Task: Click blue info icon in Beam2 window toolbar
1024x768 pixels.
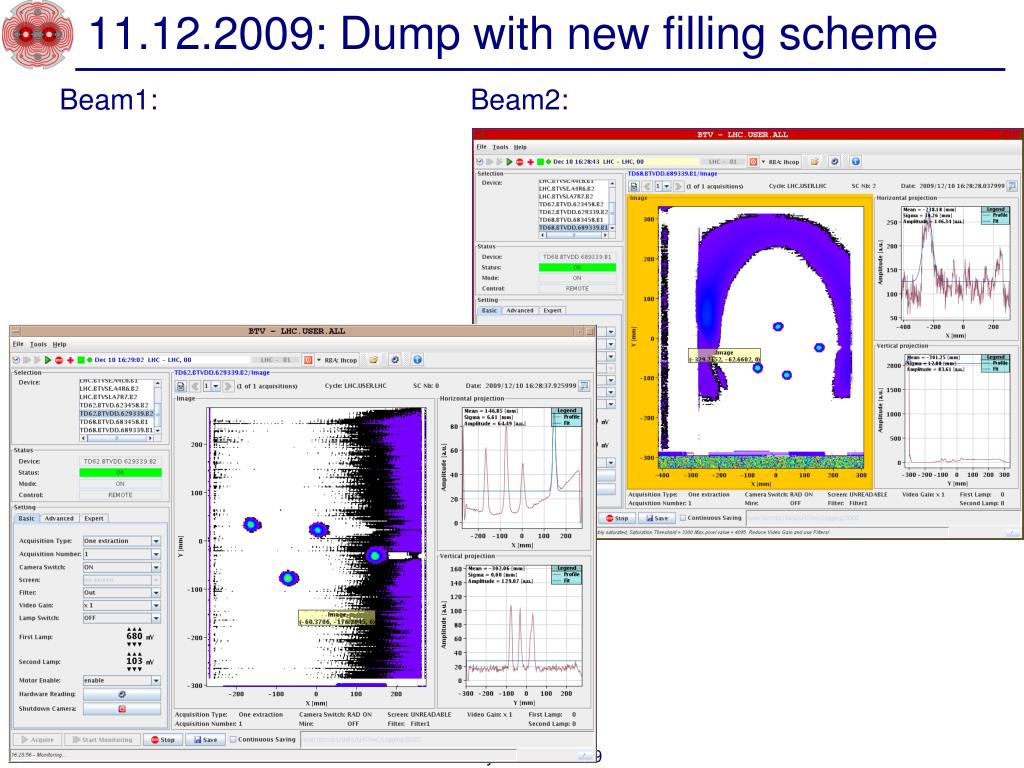Action: click(x=856, y=161)
